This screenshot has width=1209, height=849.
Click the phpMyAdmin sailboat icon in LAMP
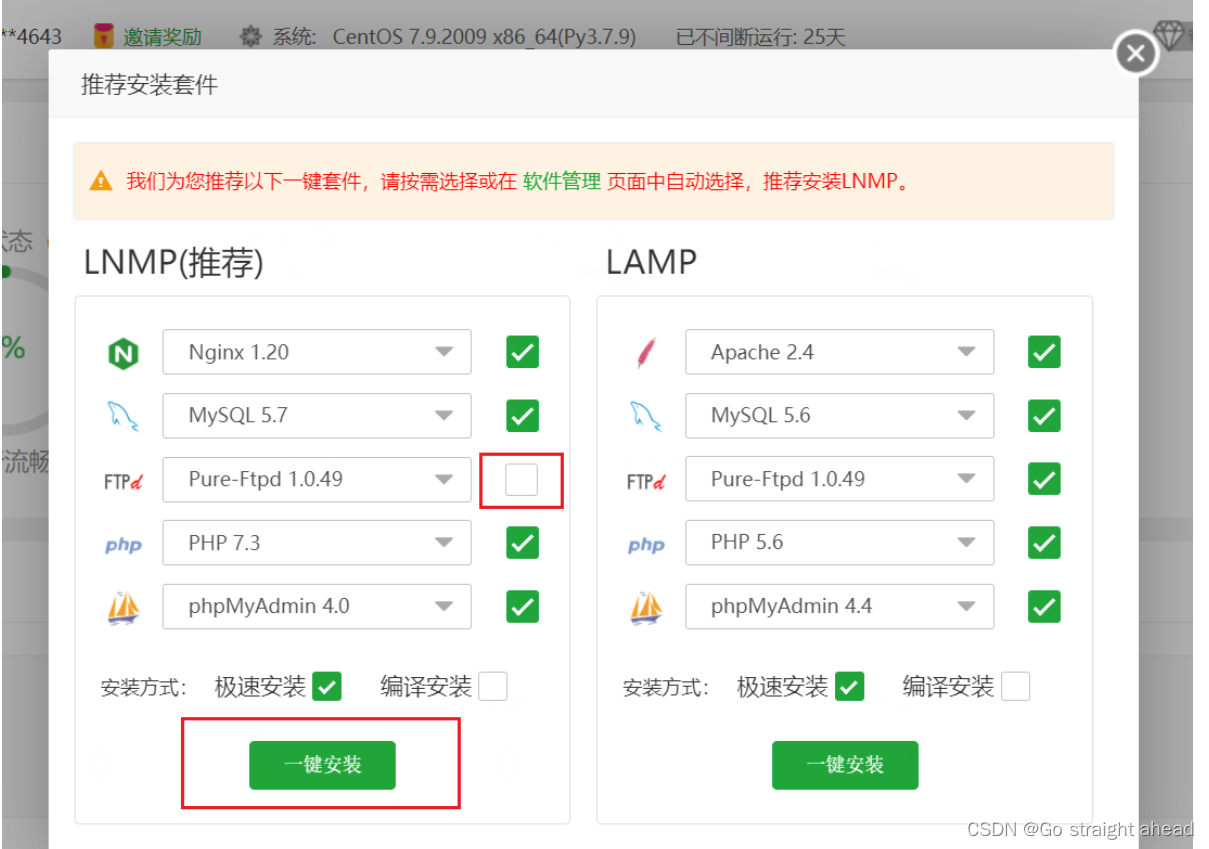point(646,608)
